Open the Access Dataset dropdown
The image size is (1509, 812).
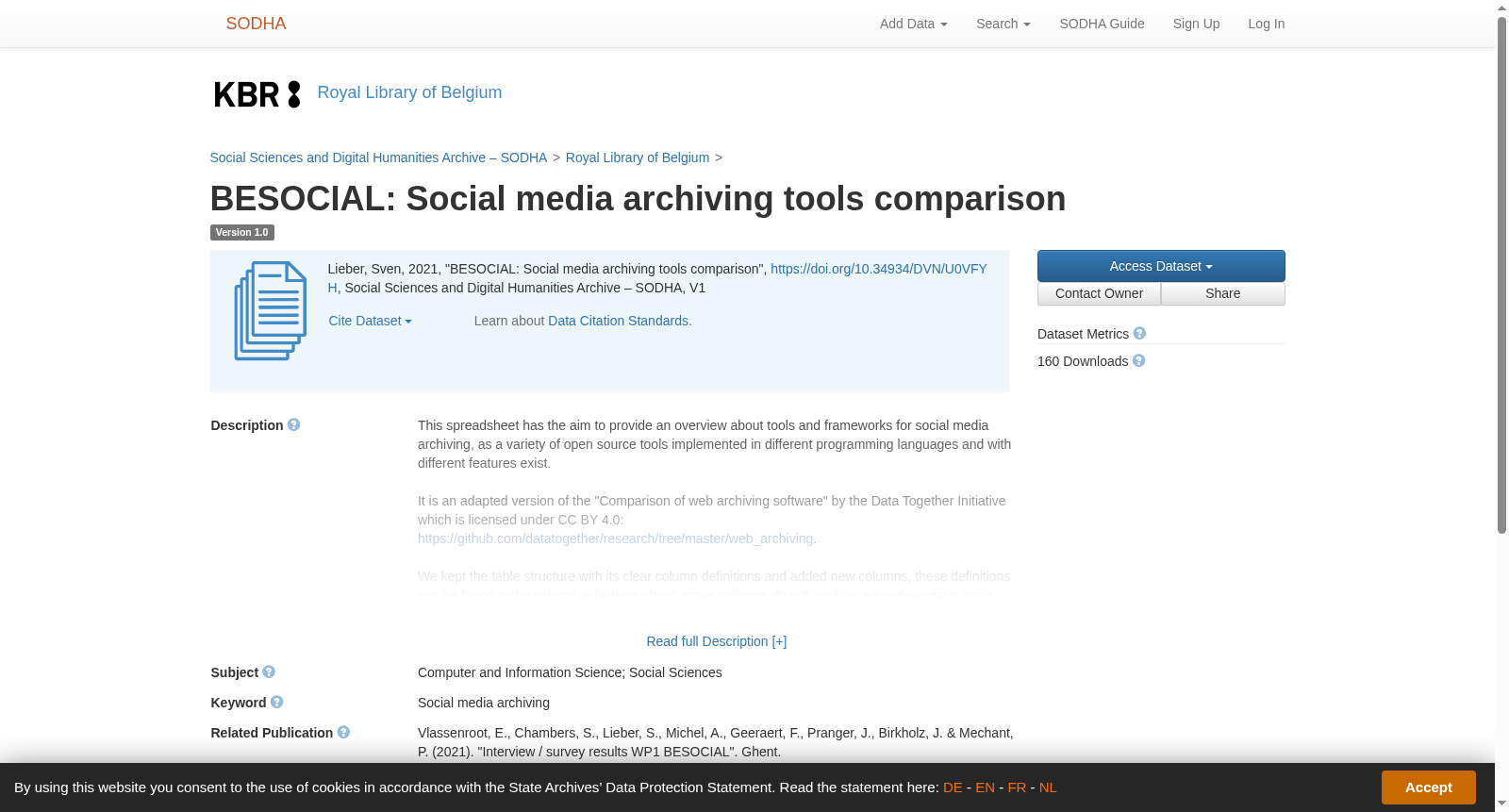click(1161, 266)
